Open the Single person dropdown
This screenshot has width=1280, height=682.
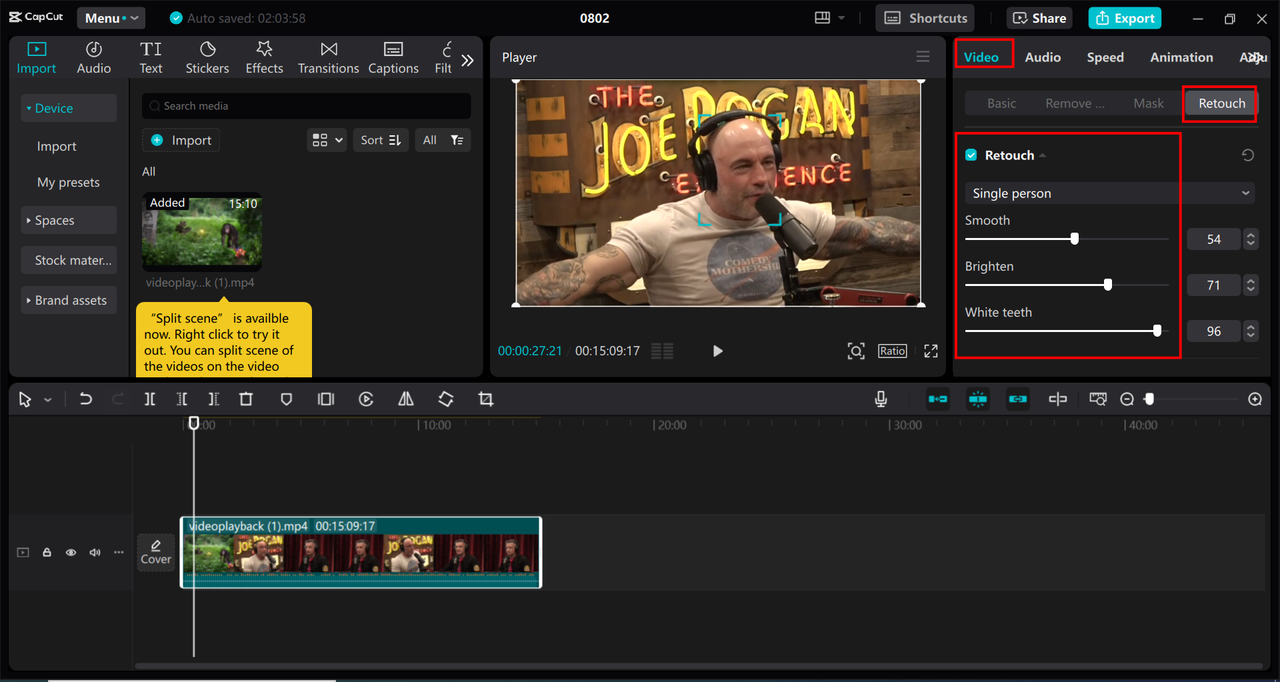(x=1109, y=193)
